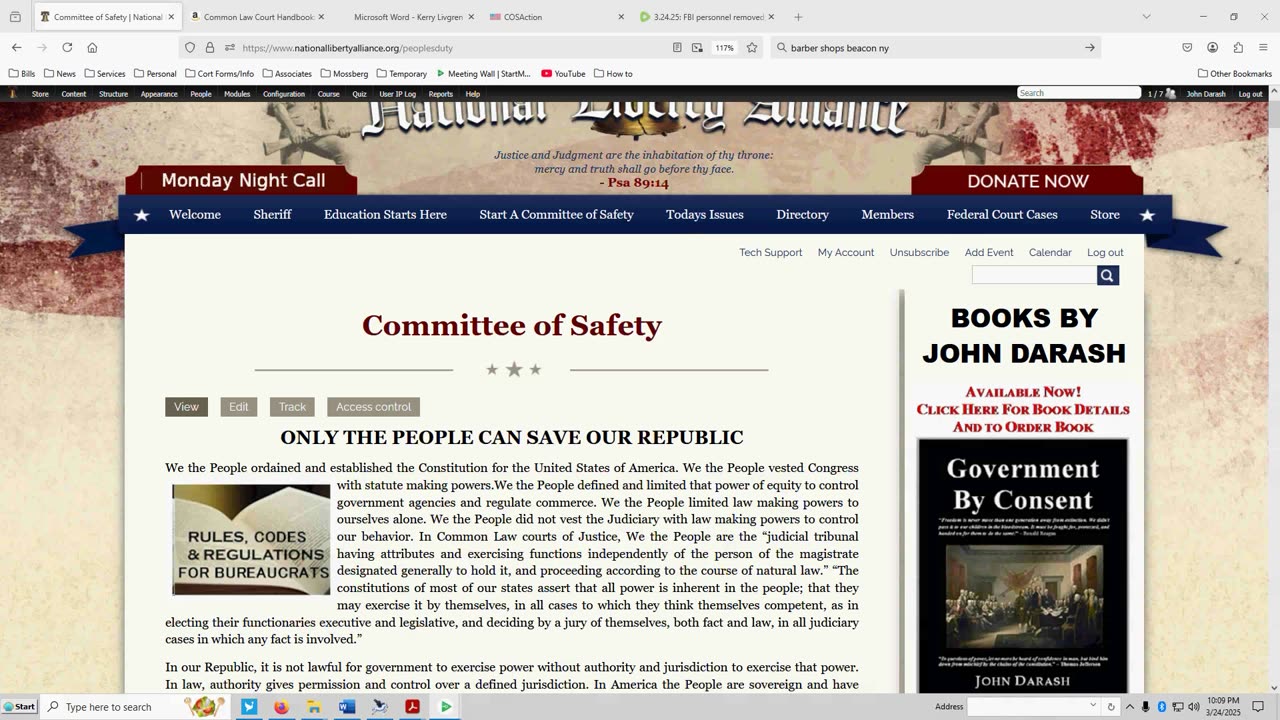Open the Government By Consent book cover
Viewport: 1280px width, 720px height.
coord(1023,565)
